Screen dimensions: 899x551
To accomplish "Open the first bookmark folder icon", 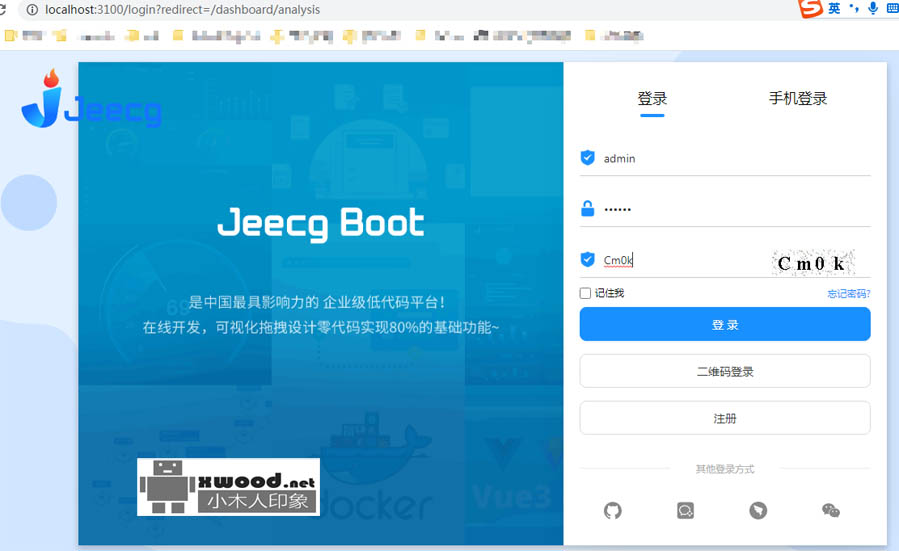I will 10,36.
